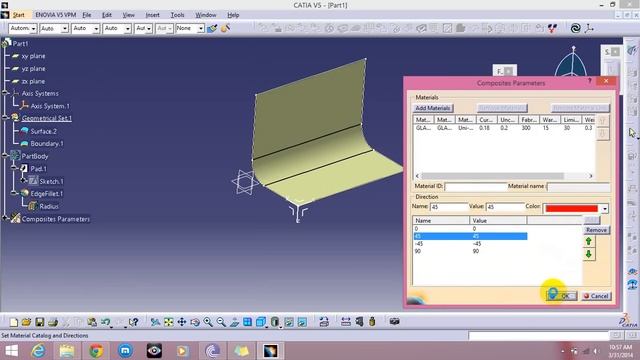640x360 pixels.
Task: Click the direction Name input field
Action: [x=448, y=207]
